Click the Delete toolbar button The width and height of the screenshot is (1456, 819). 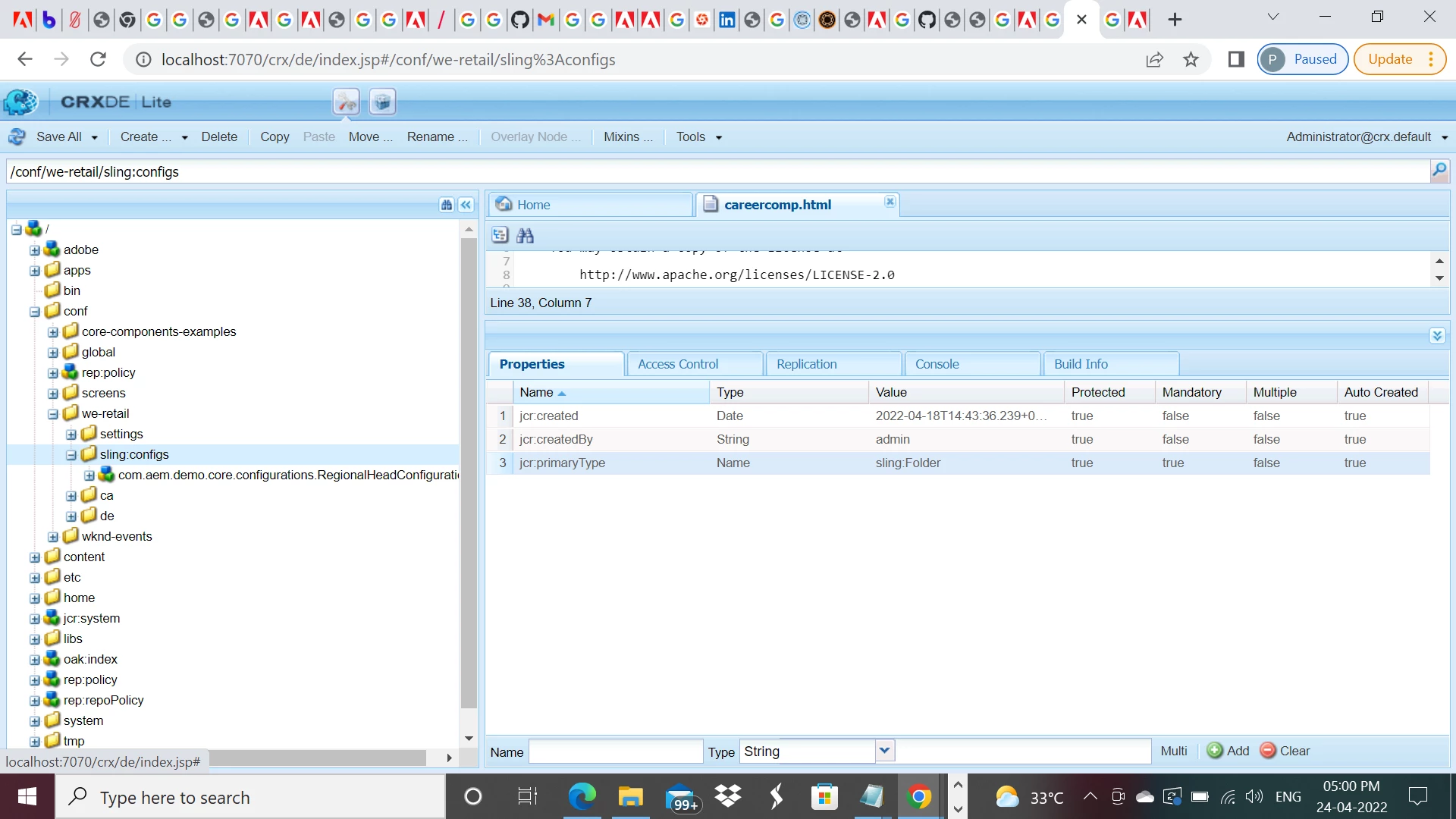pos(219,137)
